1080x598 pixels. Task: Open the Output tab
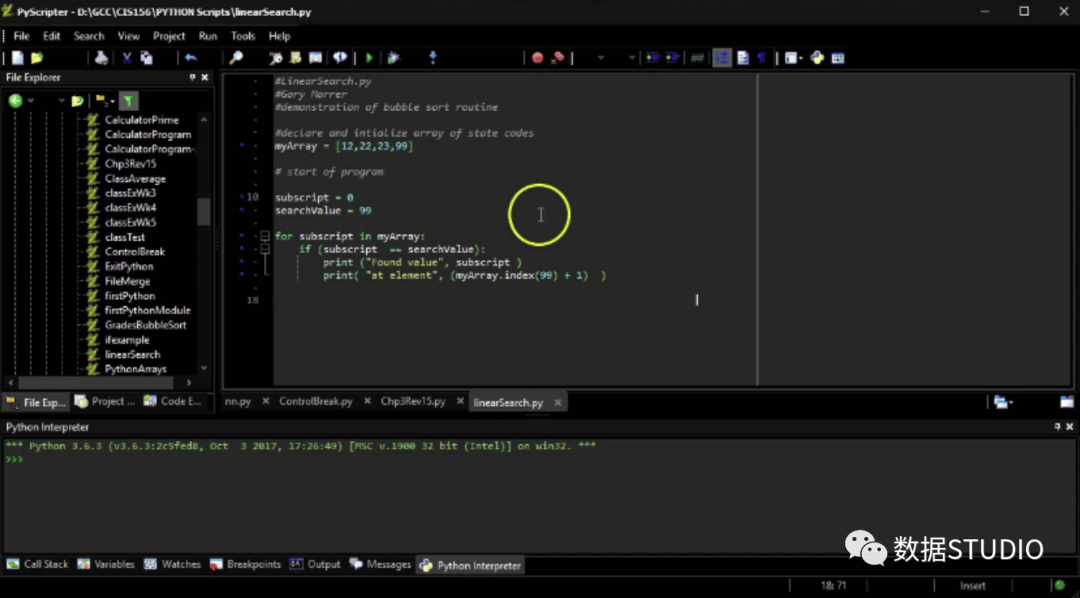(x=315, y=564)
